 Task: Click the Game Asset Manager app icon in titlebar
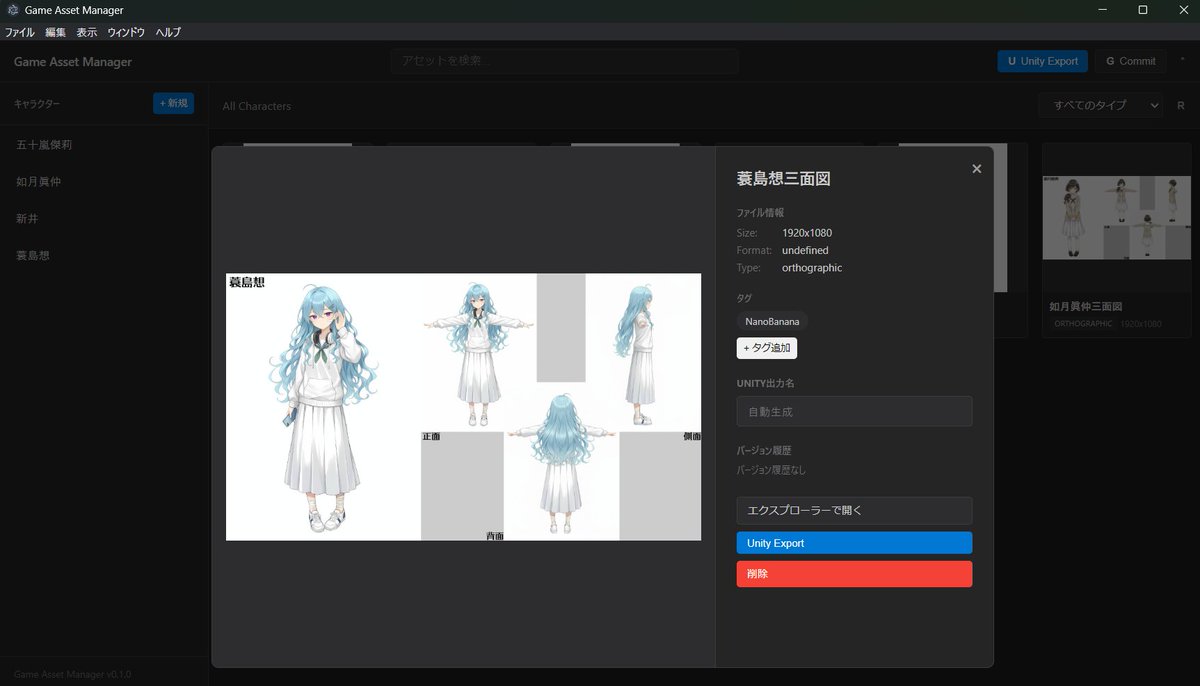[11, 10]
